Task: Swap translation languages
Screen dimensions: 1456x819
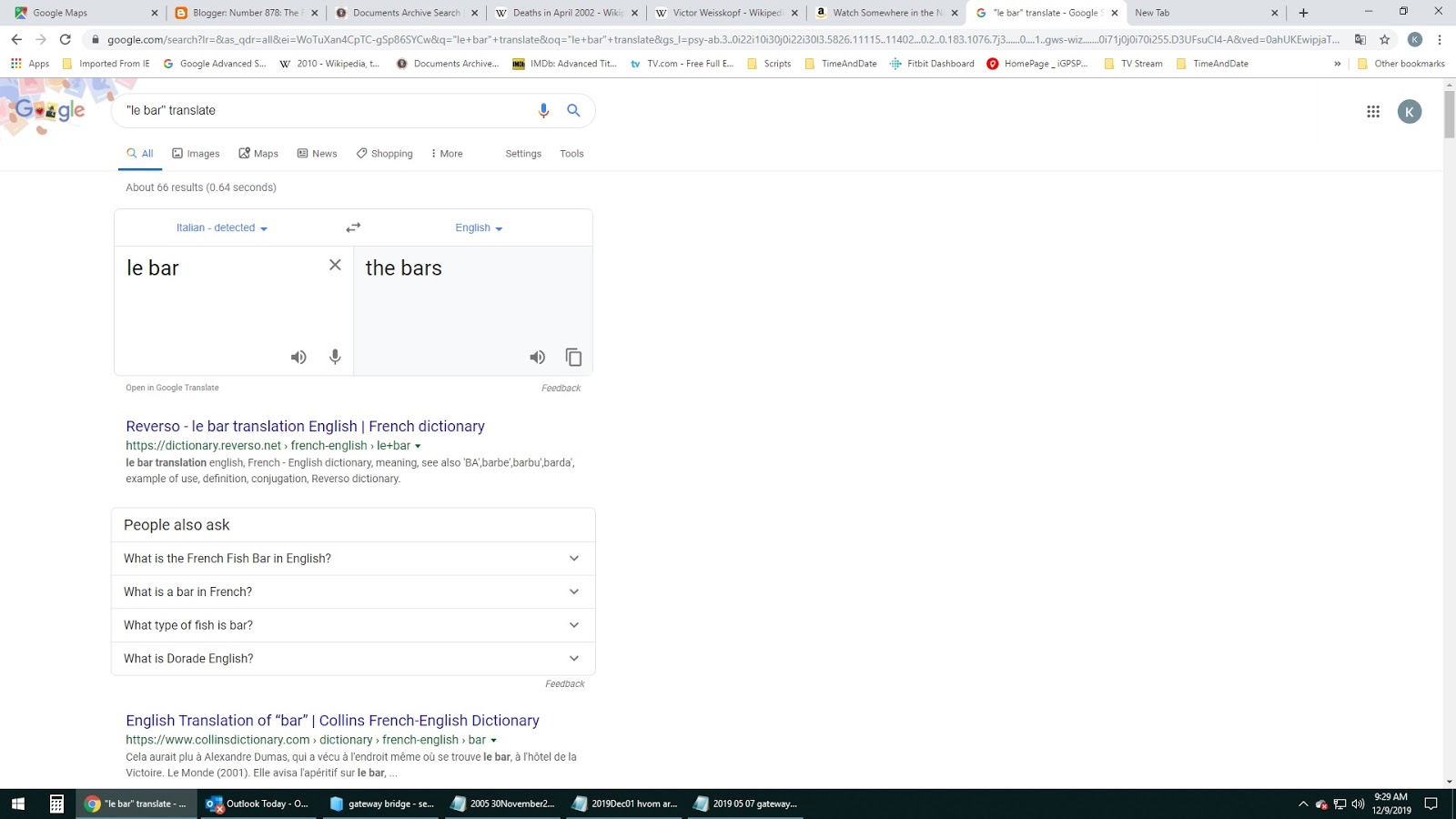Action: (353, 227)
